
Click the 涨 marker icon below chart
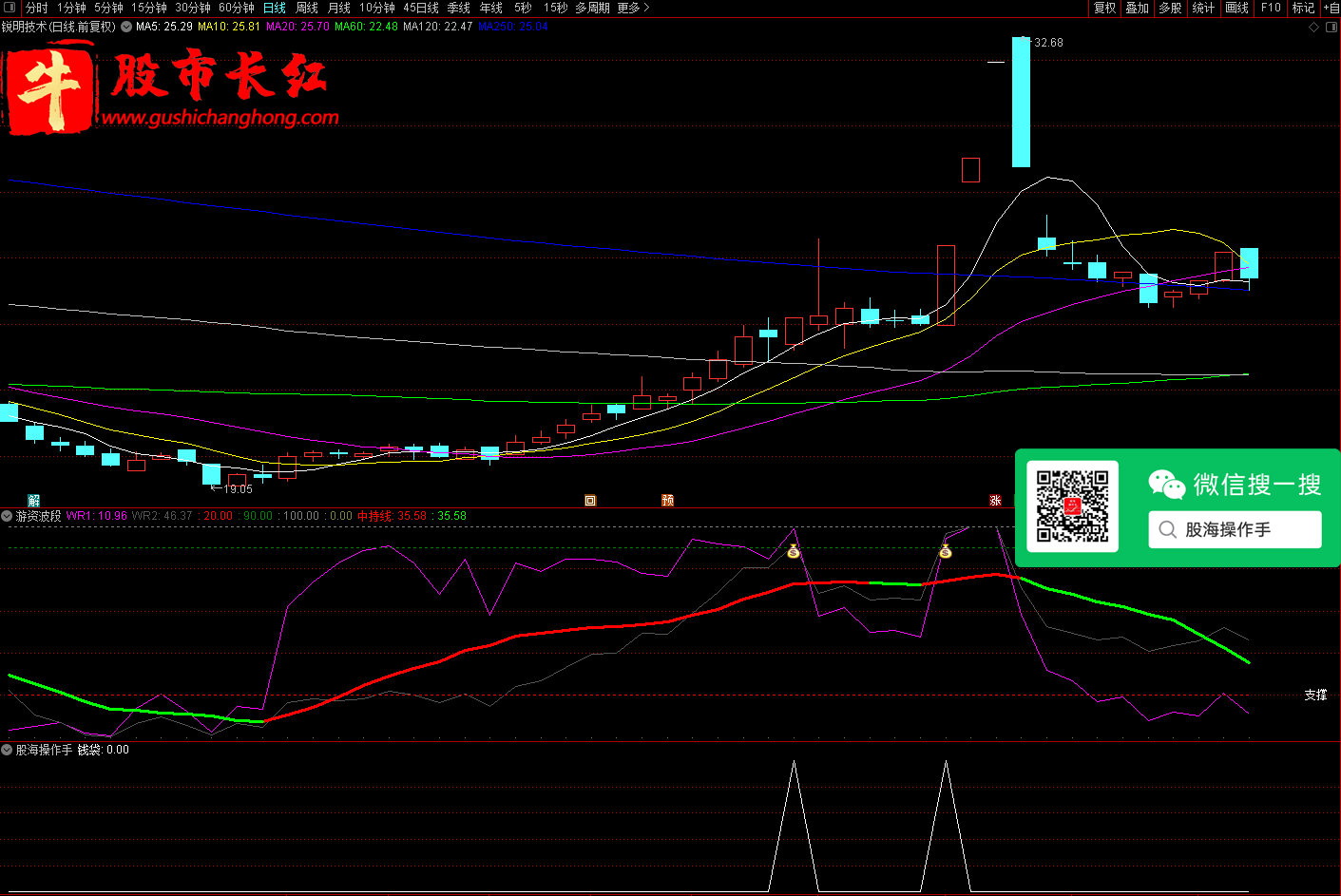pyautogui.click(x=995, y=501)
